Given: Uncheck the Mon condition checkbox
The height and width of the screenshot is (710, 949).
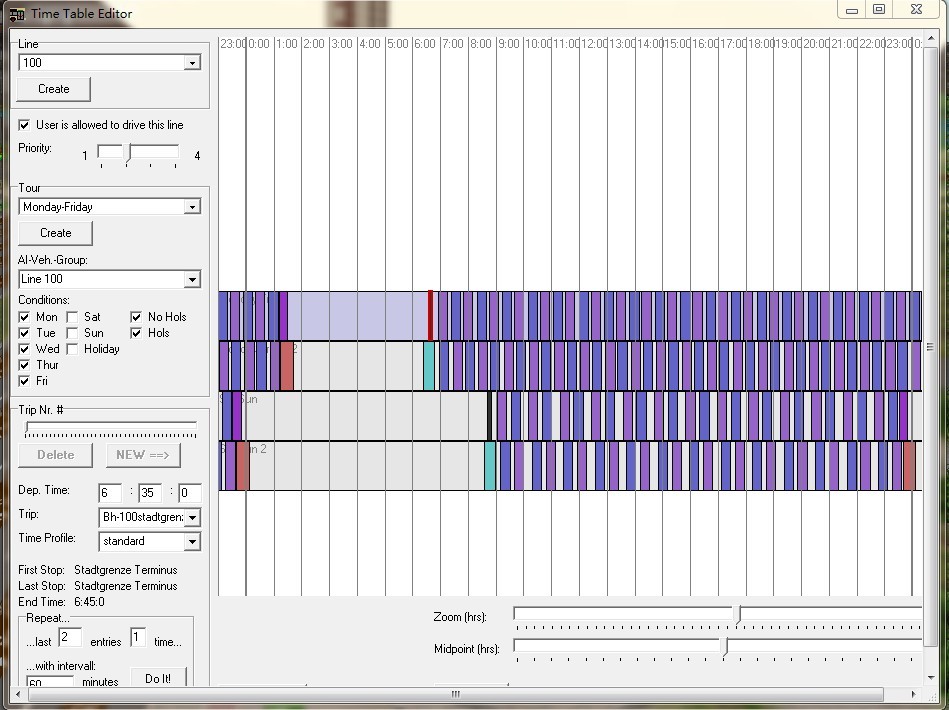Looking at the screenshot, I should click(x=25, y=317).
